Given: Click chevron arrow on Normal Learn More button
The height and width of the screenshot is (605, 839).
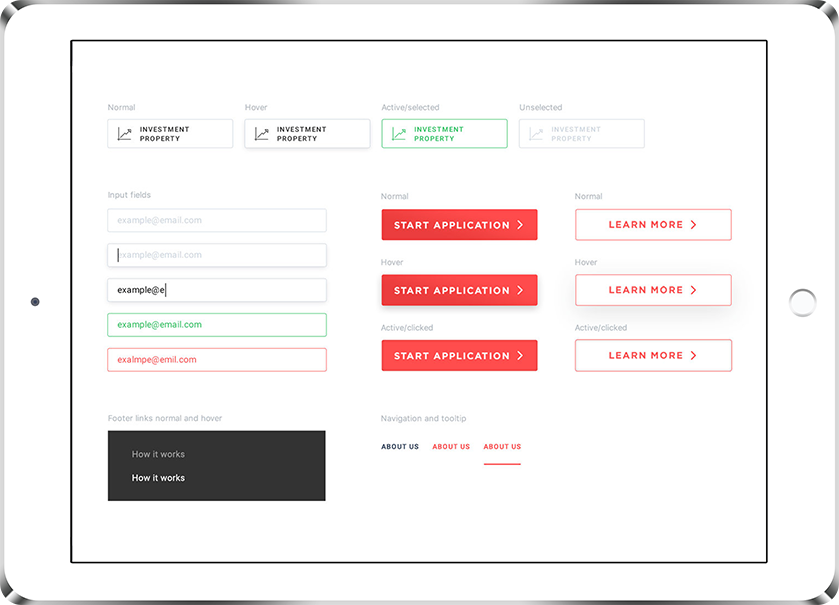Looking at the screenshot, I should click(693, 225).
